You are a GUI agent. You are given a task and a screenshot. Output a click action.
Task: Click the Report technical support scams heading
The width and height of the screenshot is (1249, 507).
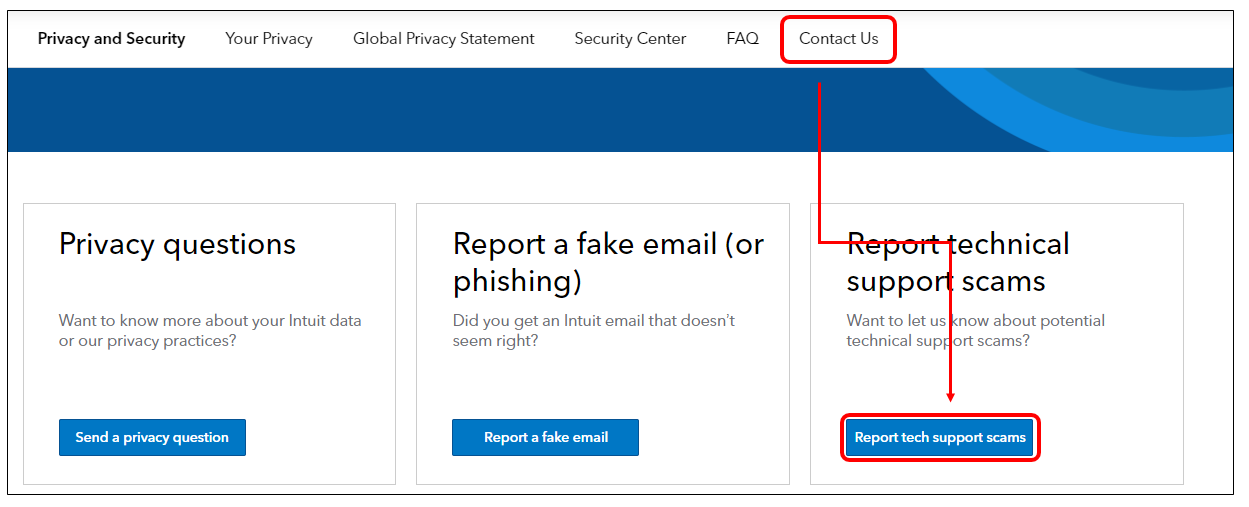tap(957, 263)
